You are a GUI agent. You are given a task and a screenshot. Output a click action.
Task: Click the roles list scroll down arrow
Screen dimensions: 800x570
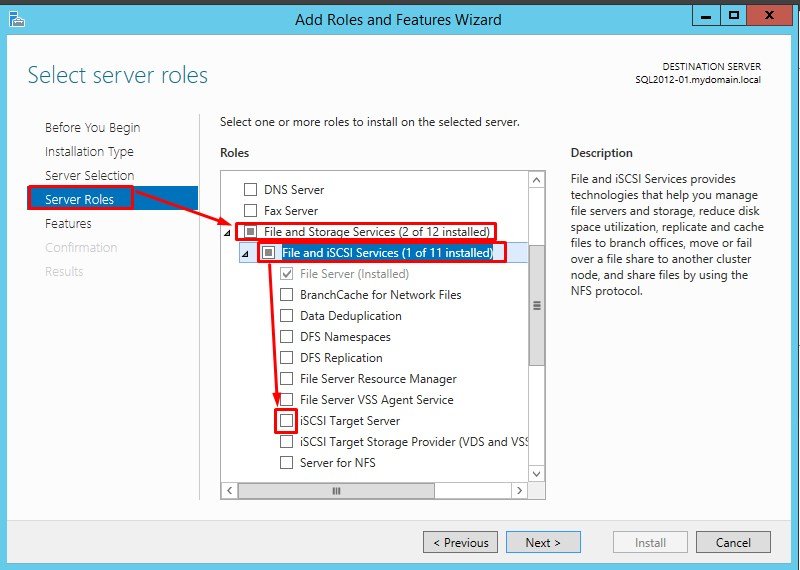tap(537, 473)
